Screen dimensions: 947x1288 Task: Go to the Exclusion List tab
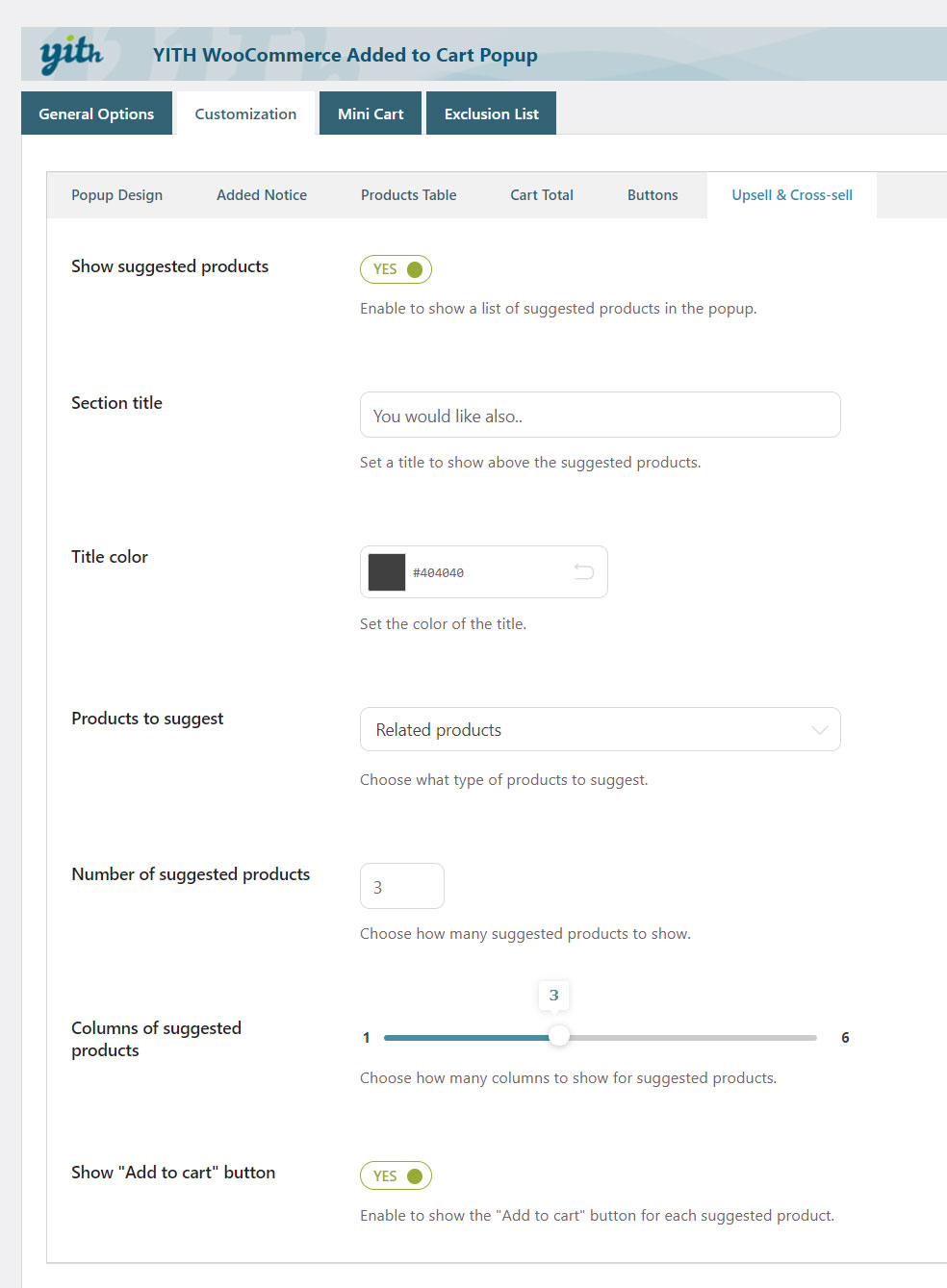(x=491, y=114)
